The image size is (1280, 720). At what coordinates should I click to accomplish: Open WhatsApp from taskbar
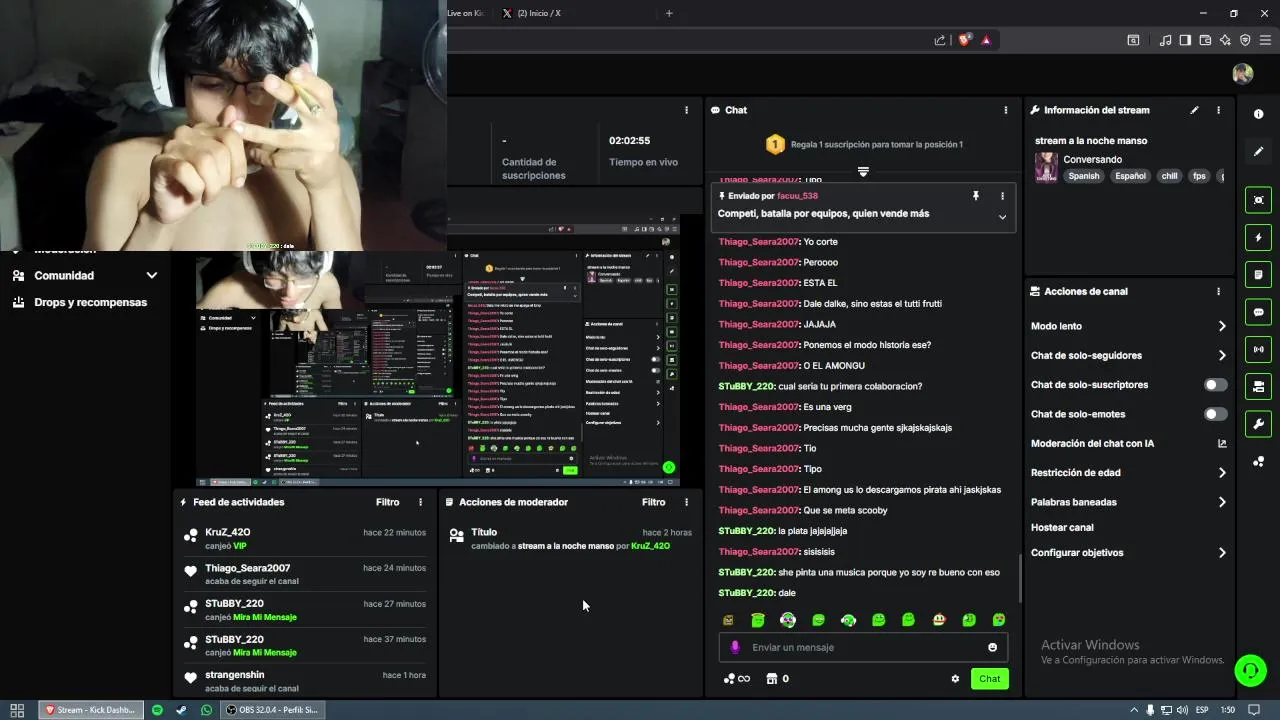pos(207,710)
